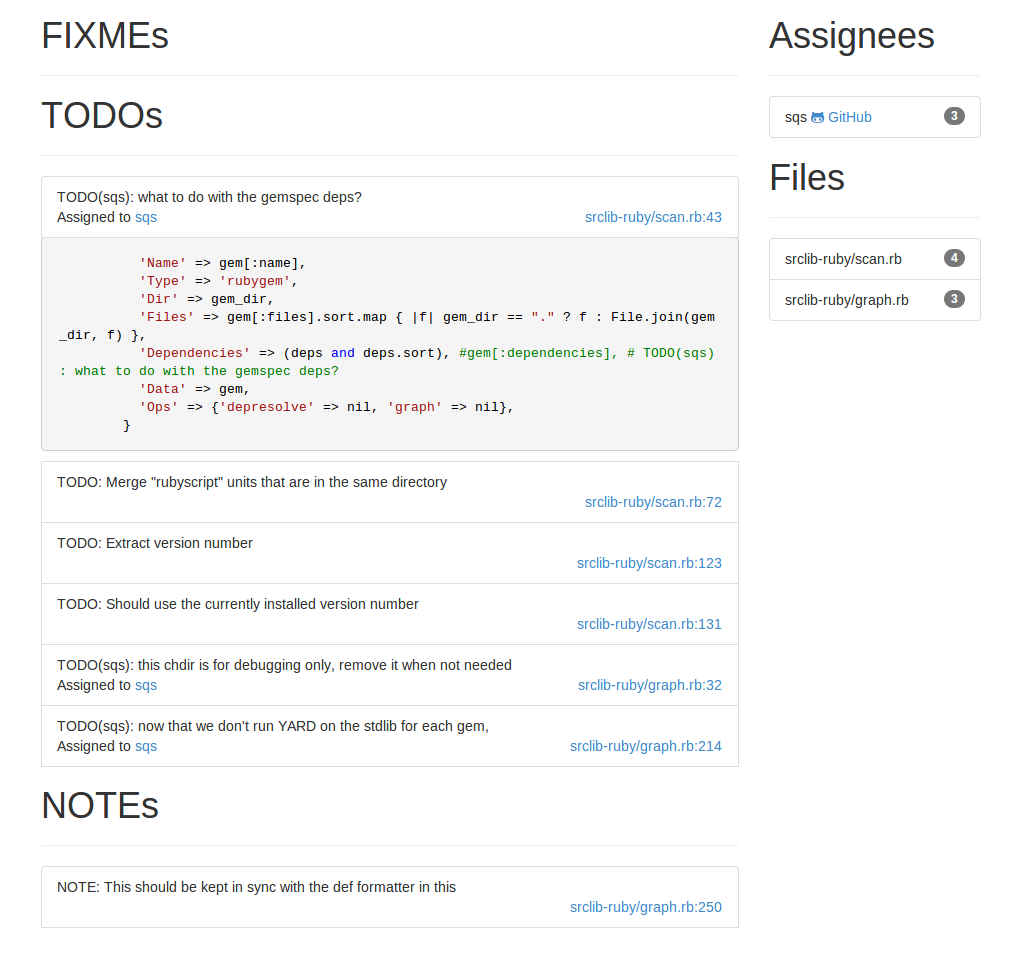The height and width of the screenshot is (963, 1023).
Task: Expand the 'Merge rubyscript units' TODO item
Action: 389,493
